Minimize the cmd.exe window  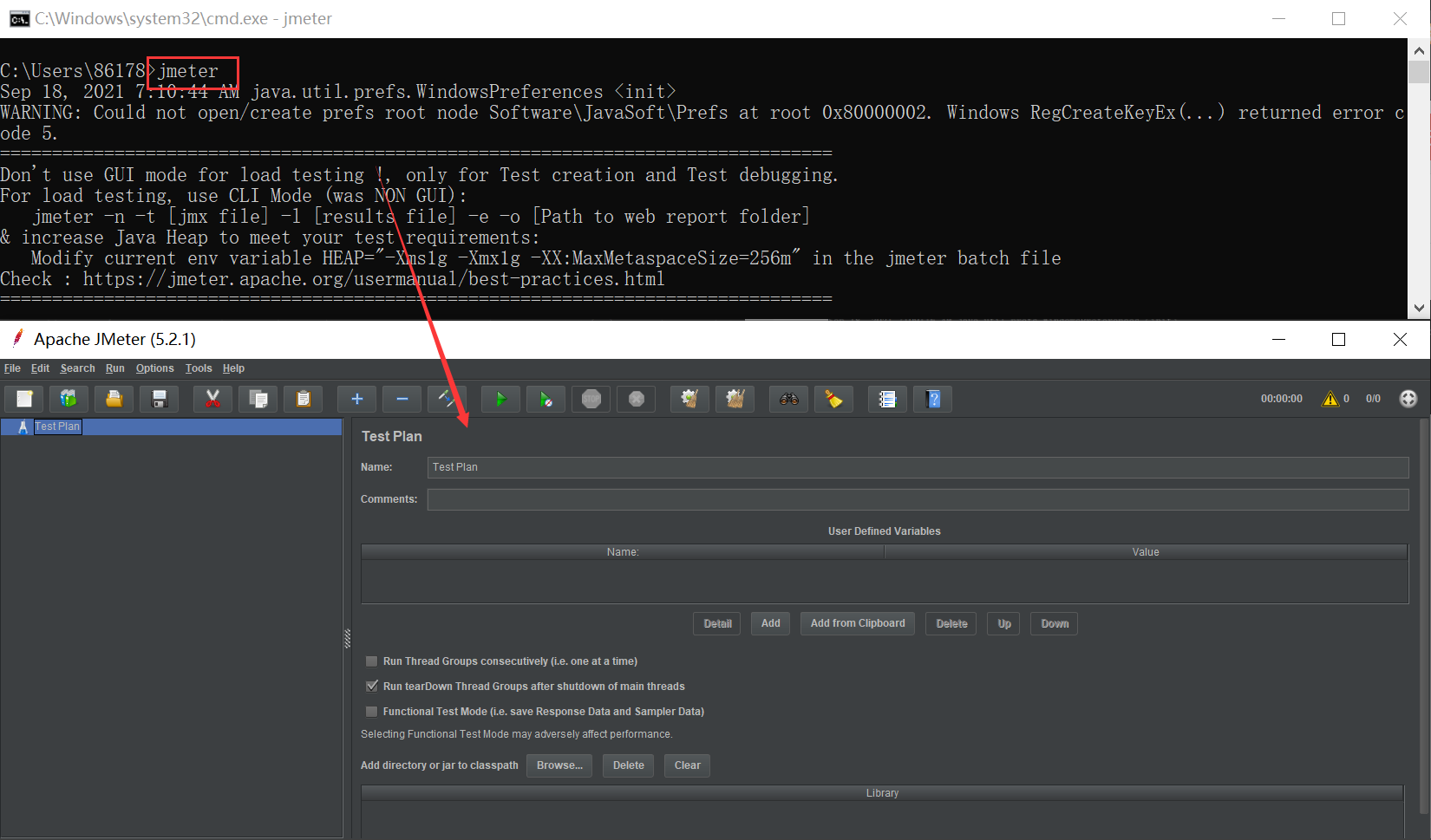coord(1278,19)
